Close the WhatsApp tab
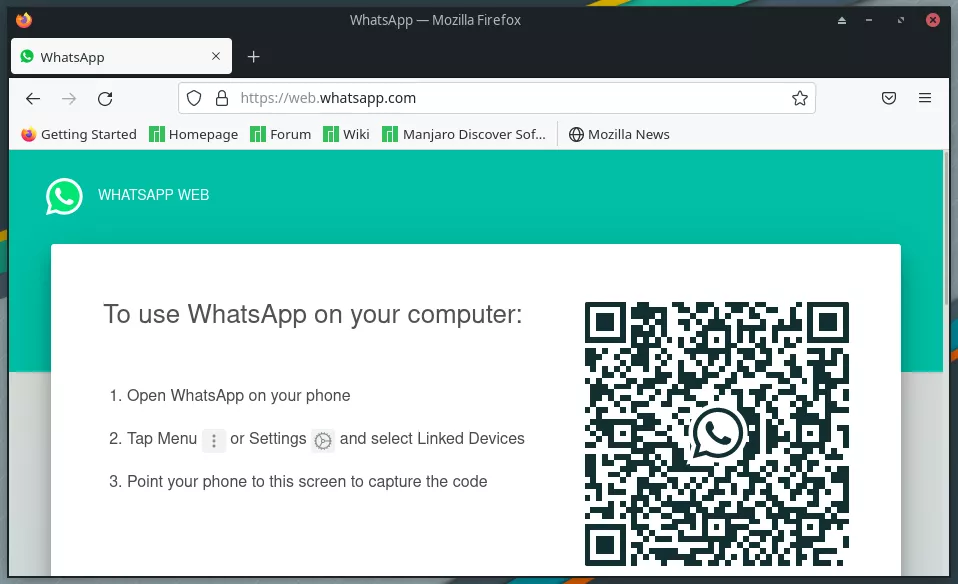This screenshot has height=584, width=958. 216,56
